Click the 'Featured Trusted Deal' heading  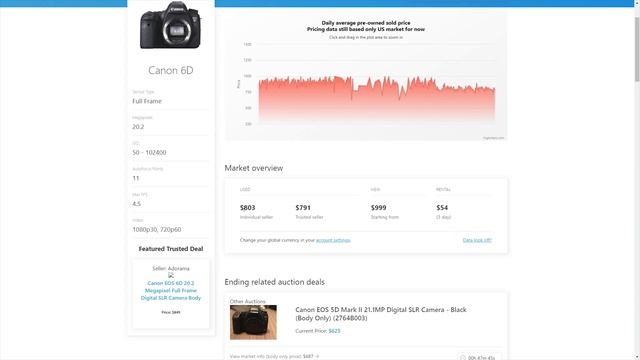pyautogui.click(x=171, y=249)
